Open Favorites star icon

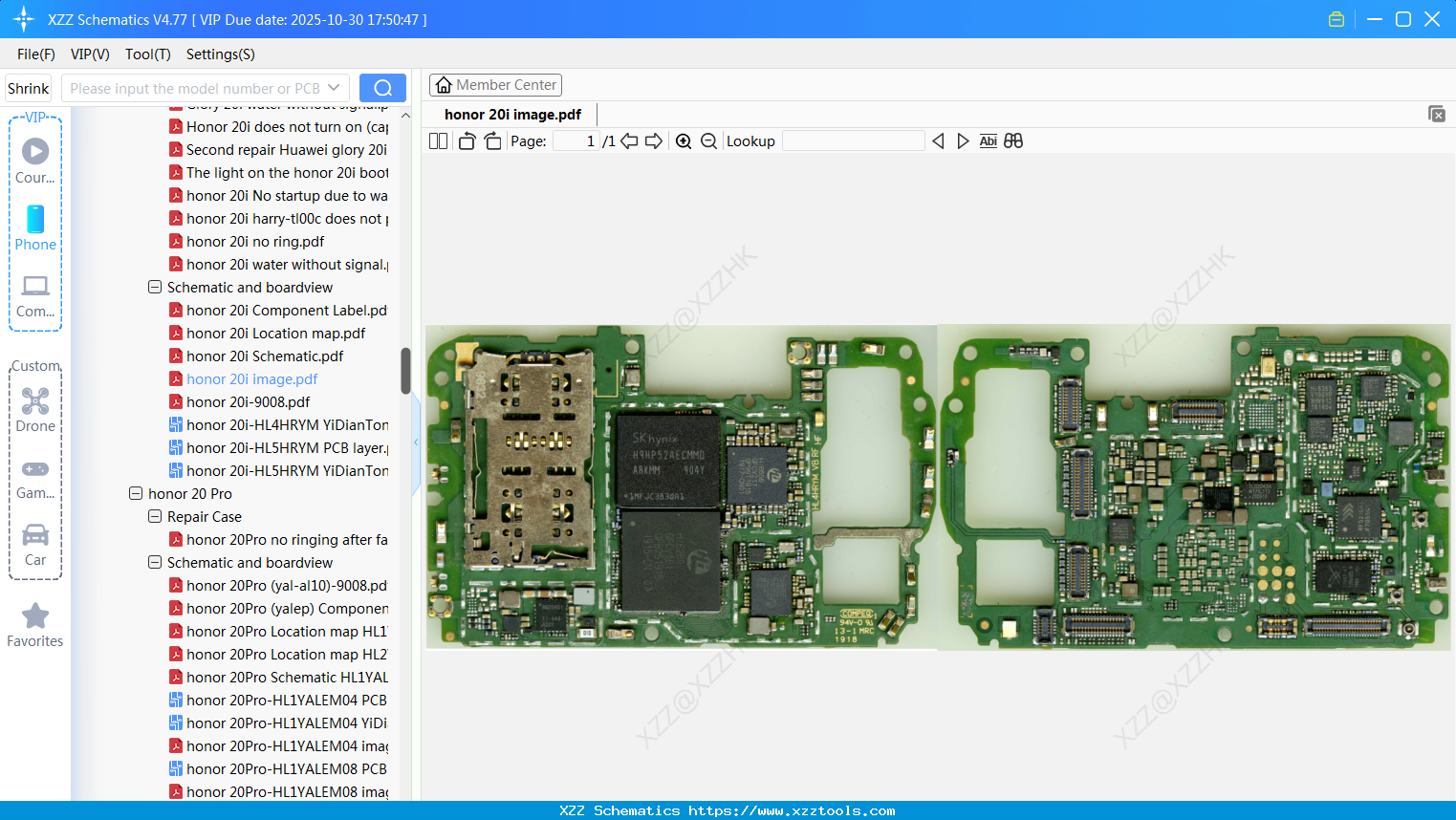click(x=35, y=625)
